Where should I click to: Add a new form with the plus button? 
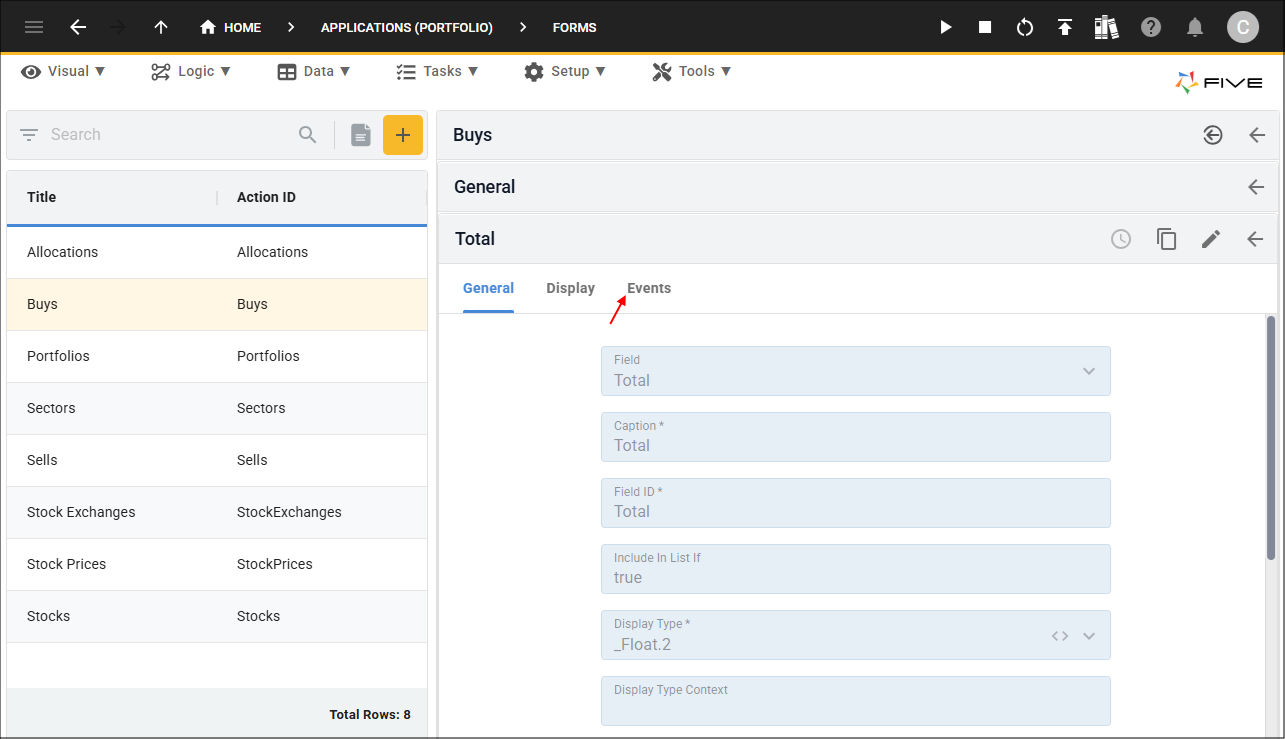[403, 135]
